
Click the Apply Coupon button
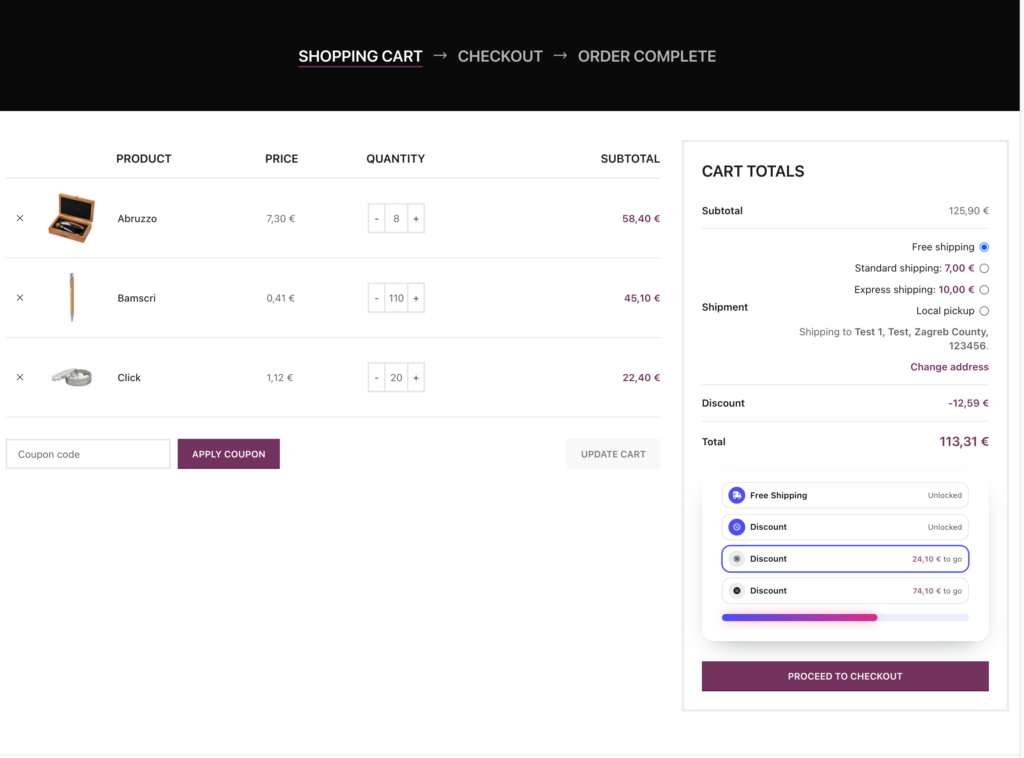(229, 454)
